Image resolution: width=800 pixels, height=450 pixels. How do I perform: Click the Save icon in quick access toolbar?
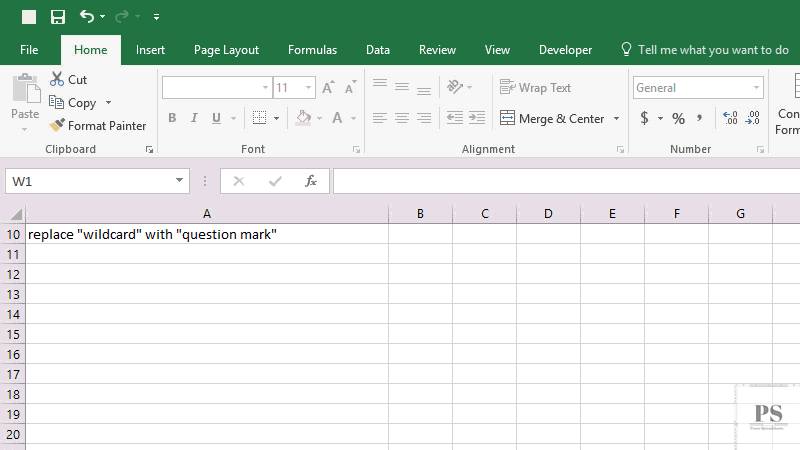click(x=58, y=17)
